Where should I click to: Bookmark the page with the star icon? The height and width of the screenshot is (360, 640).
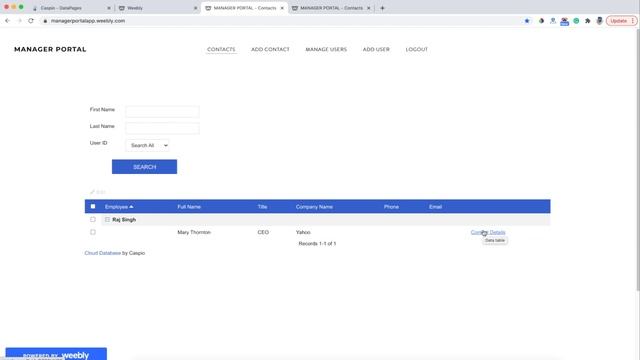coord(527,21)
